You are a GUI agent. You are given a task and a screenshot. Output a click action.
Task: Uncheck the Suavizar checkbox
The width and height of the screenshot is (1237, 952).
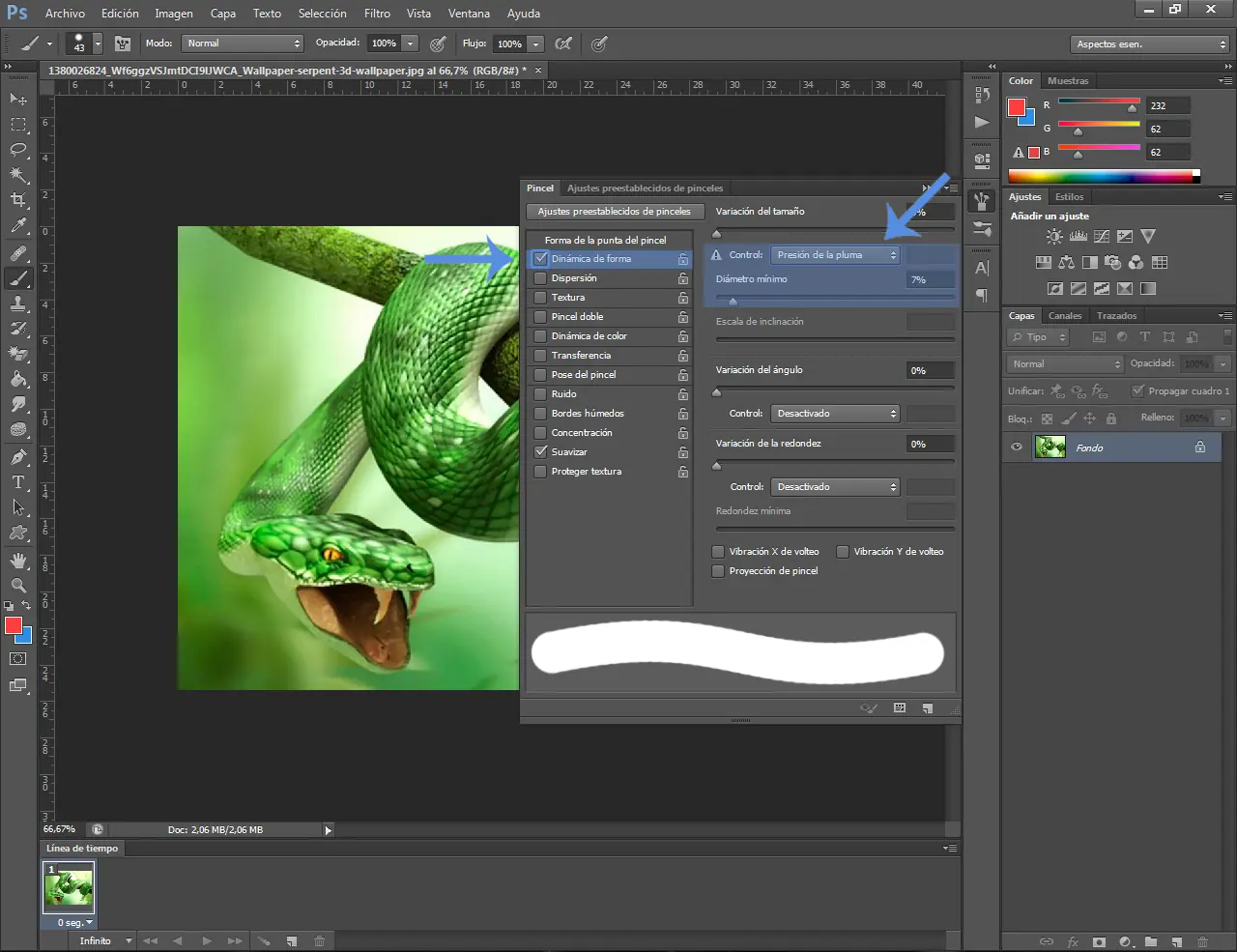[x=541, y=452]
